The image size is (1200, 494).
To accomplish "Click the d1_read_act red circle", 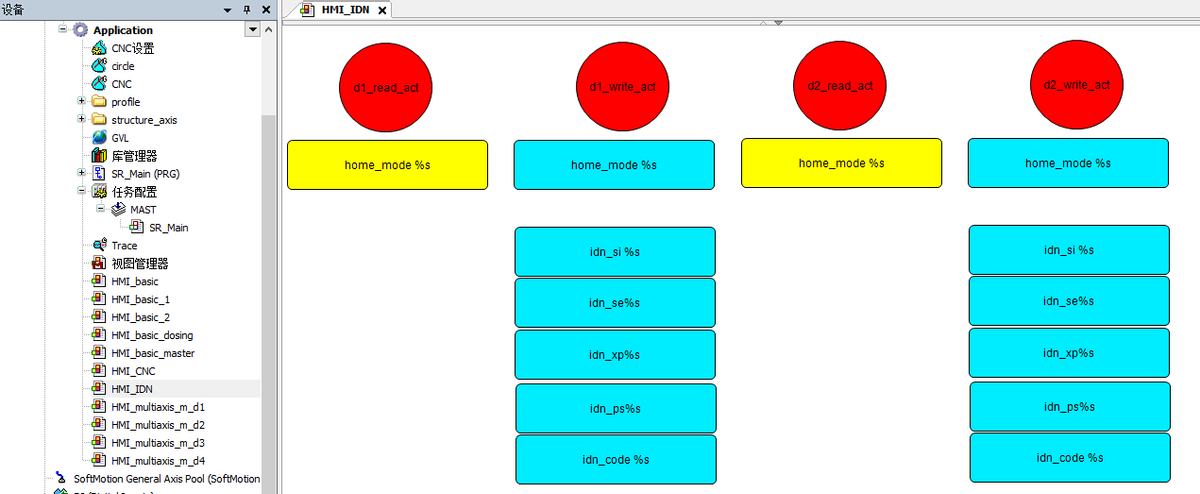I will [x=386, y=87].
